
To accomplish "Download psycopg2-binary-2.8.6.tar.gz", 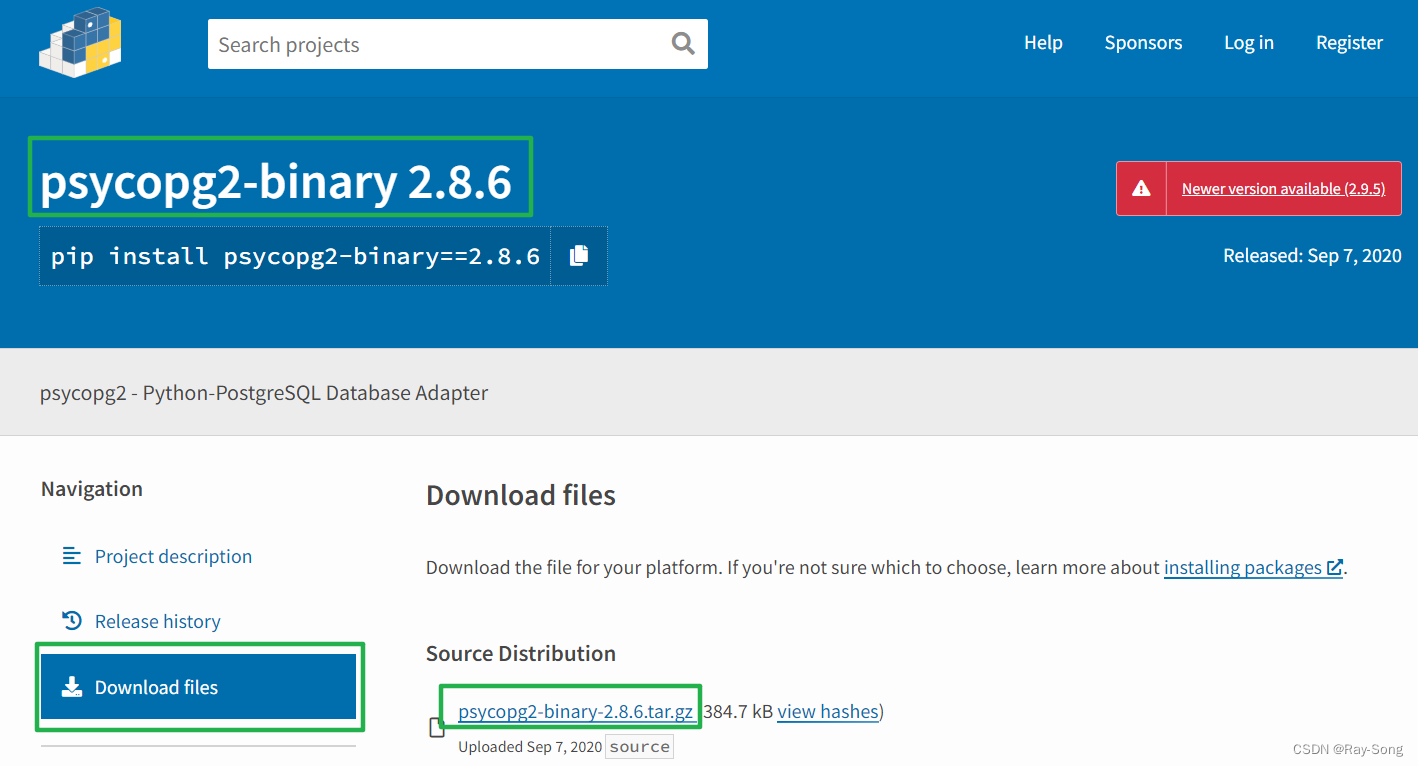I will click(x=575, y=711).
